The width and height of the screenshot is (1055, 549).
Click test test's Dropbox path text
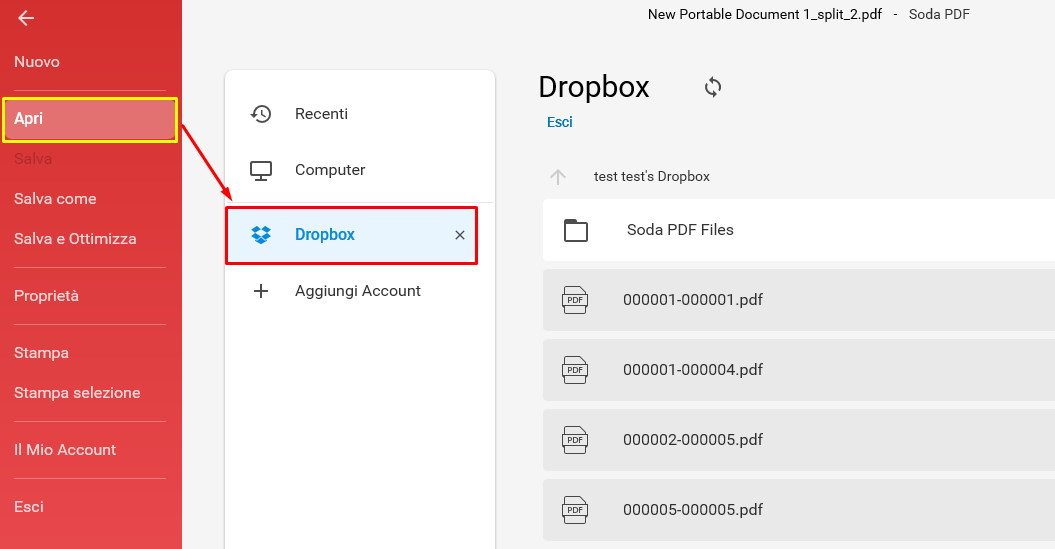pos(652,177)
